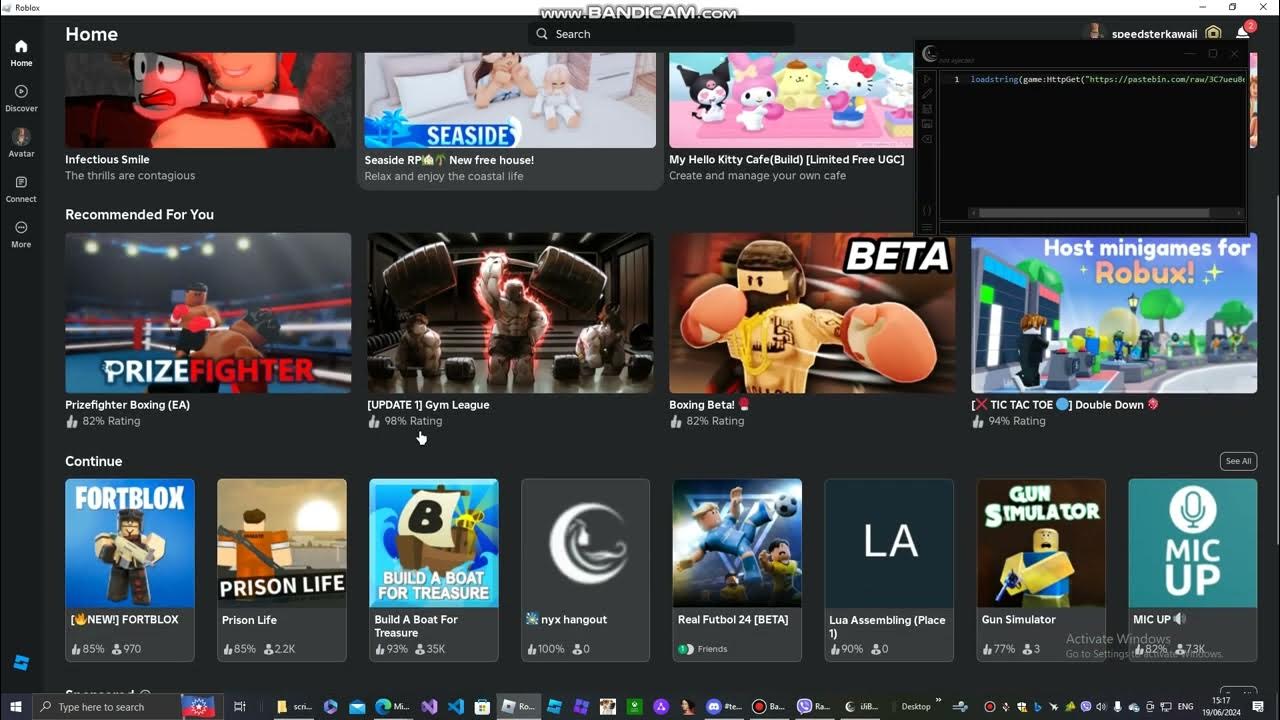Image resolution: width=1280 pixels, height=720 pixels.
Task: Click the 'Recommended For You' heading
Action: tap(139, 214)
